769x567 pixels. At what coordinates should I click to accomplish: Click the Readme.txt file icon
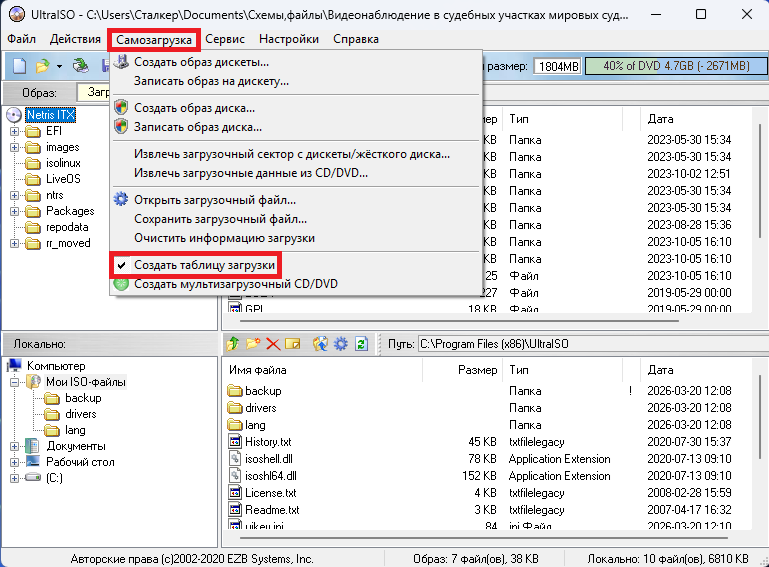point(235,509)
